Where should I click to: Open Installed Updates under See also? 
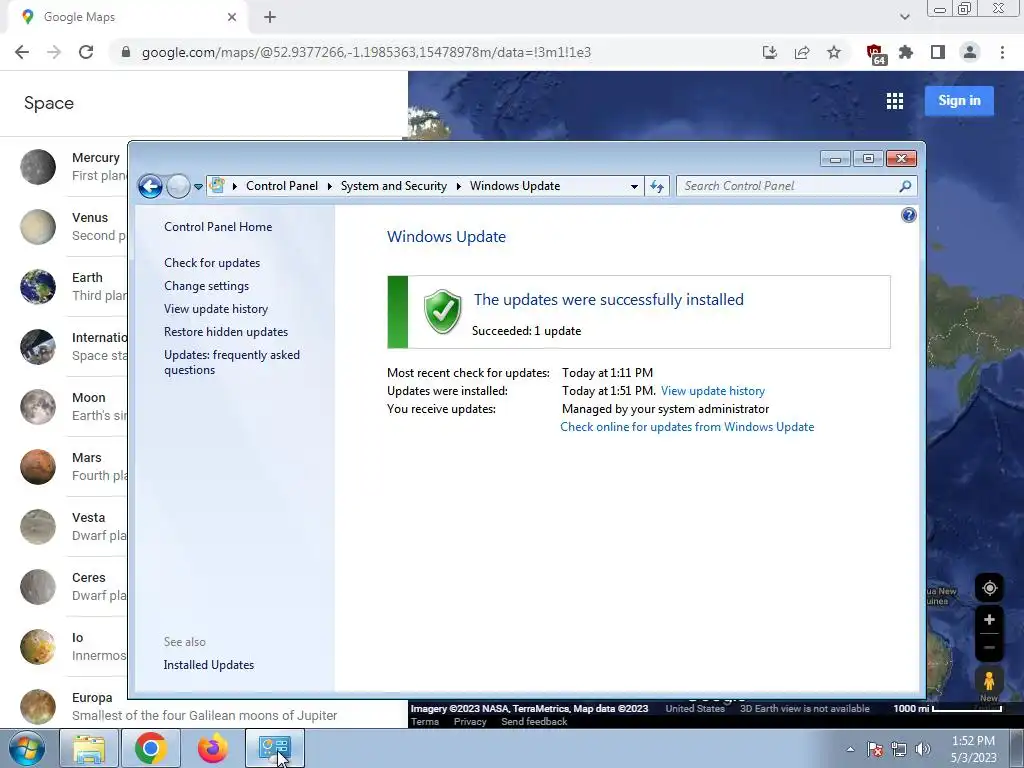click(209, 665)
